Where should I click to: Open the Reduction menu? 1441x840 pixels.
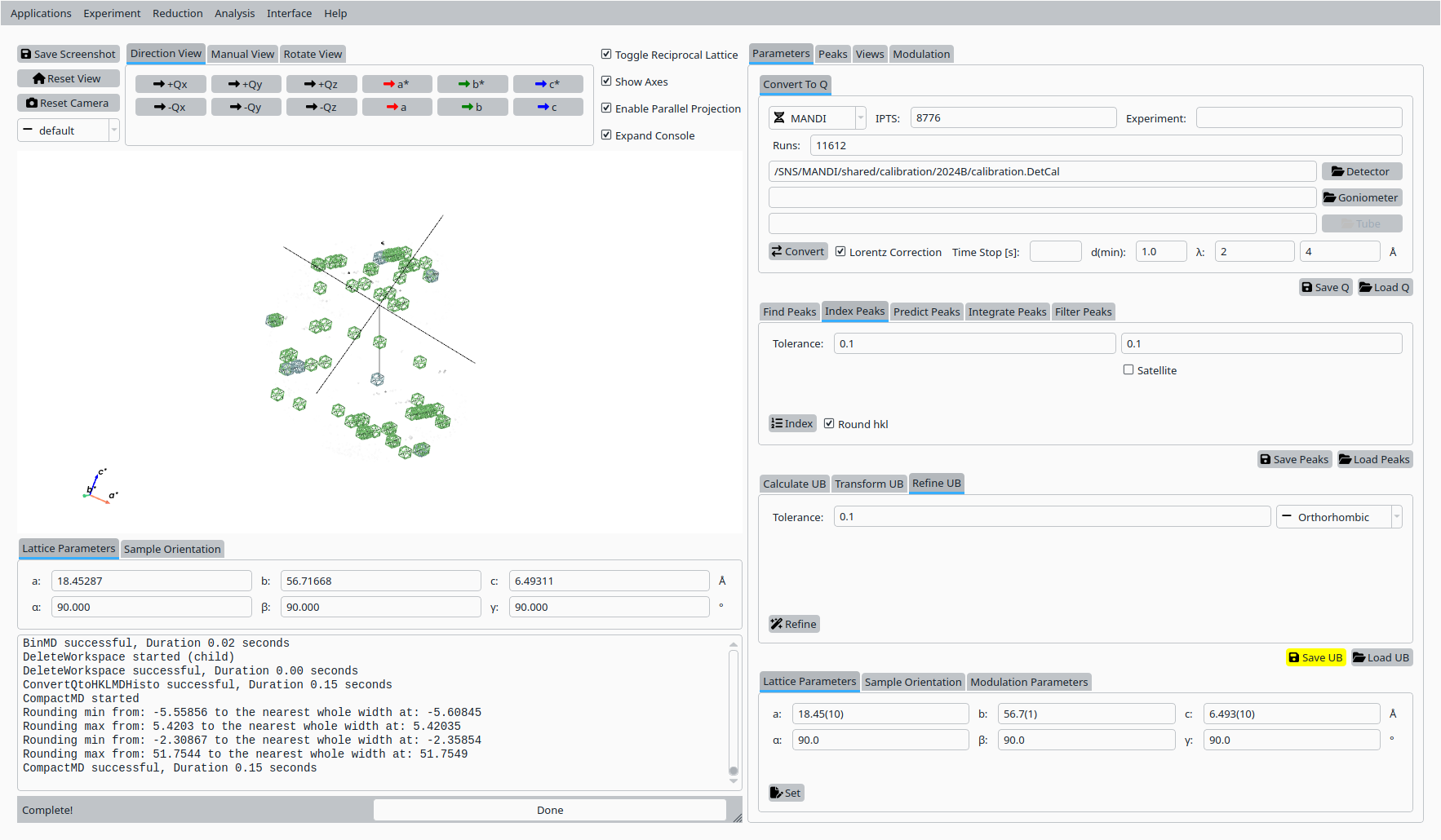click(177, 13)
